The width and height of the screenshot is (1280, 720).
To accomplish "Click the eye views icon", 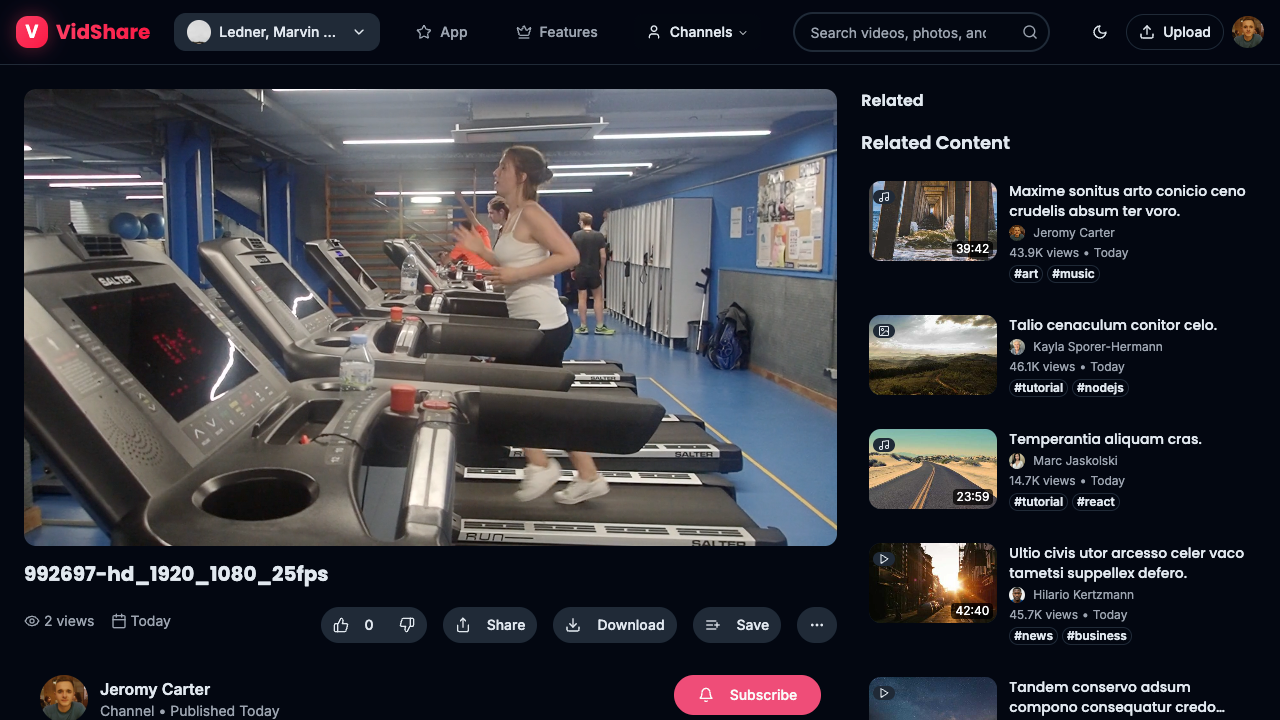I will pos(32,621).
